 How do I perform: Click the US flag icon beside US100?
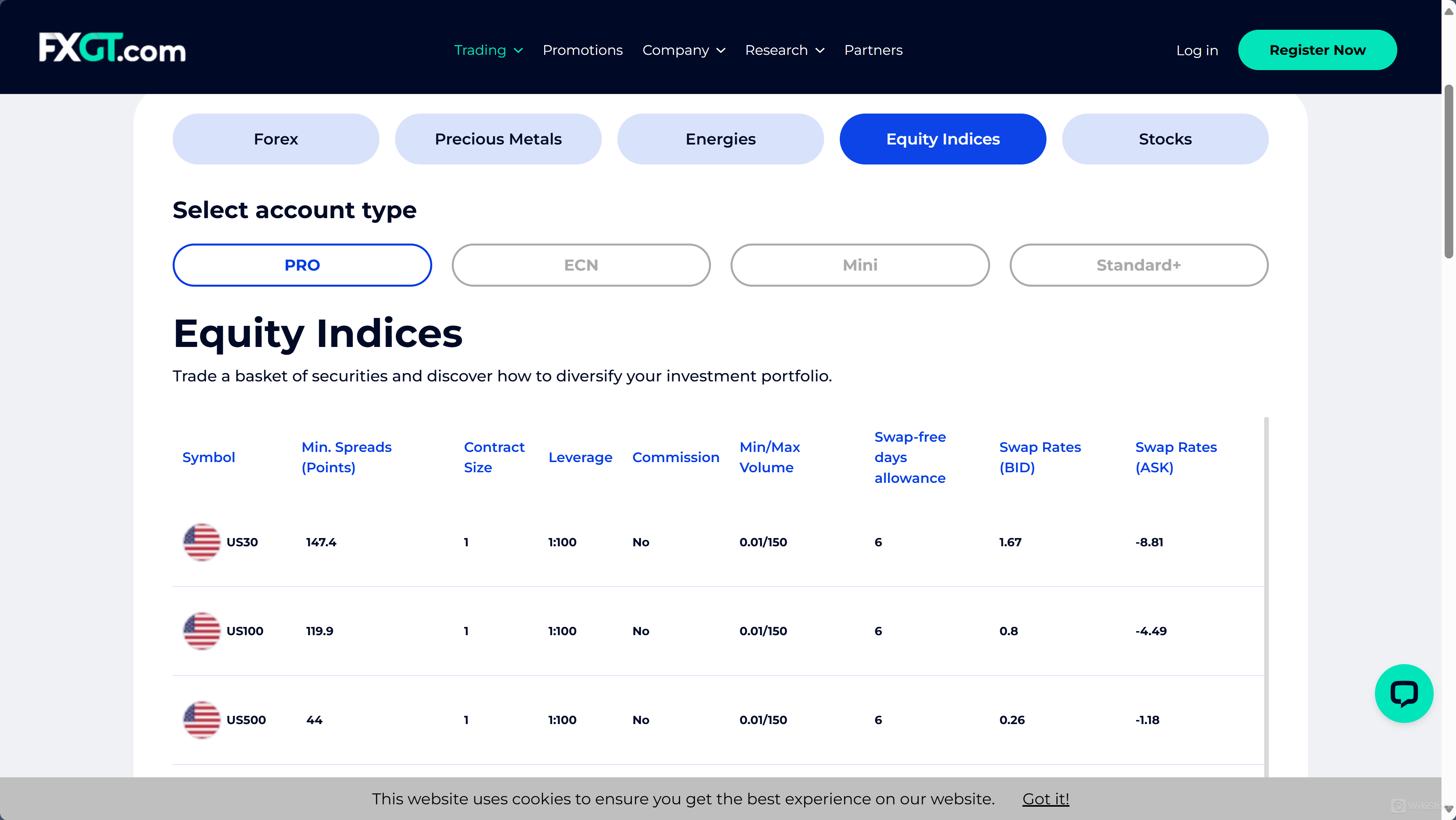[x=201, y=630]
